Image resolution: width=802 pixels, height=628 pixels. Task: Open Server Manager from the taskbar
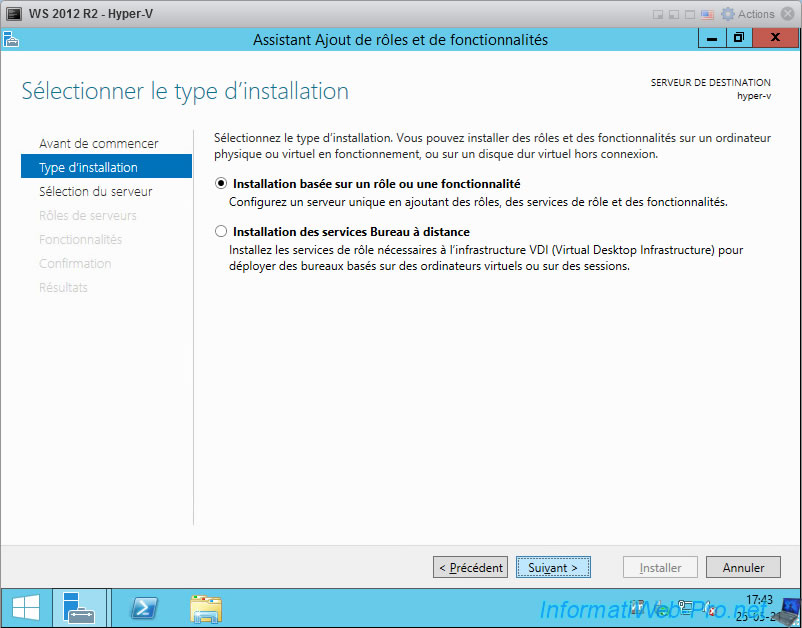[79, 608]
